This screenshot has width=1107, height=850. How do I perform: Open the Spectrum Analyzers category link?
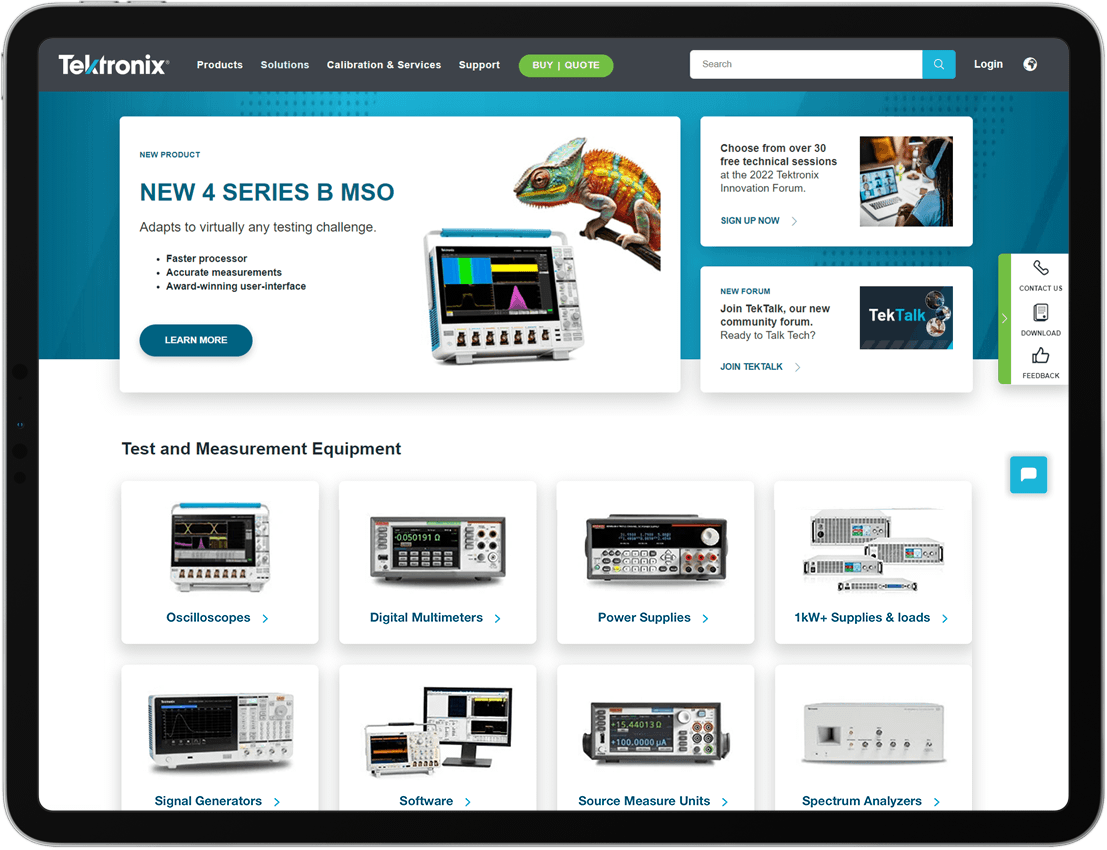(x=861, y=801)
